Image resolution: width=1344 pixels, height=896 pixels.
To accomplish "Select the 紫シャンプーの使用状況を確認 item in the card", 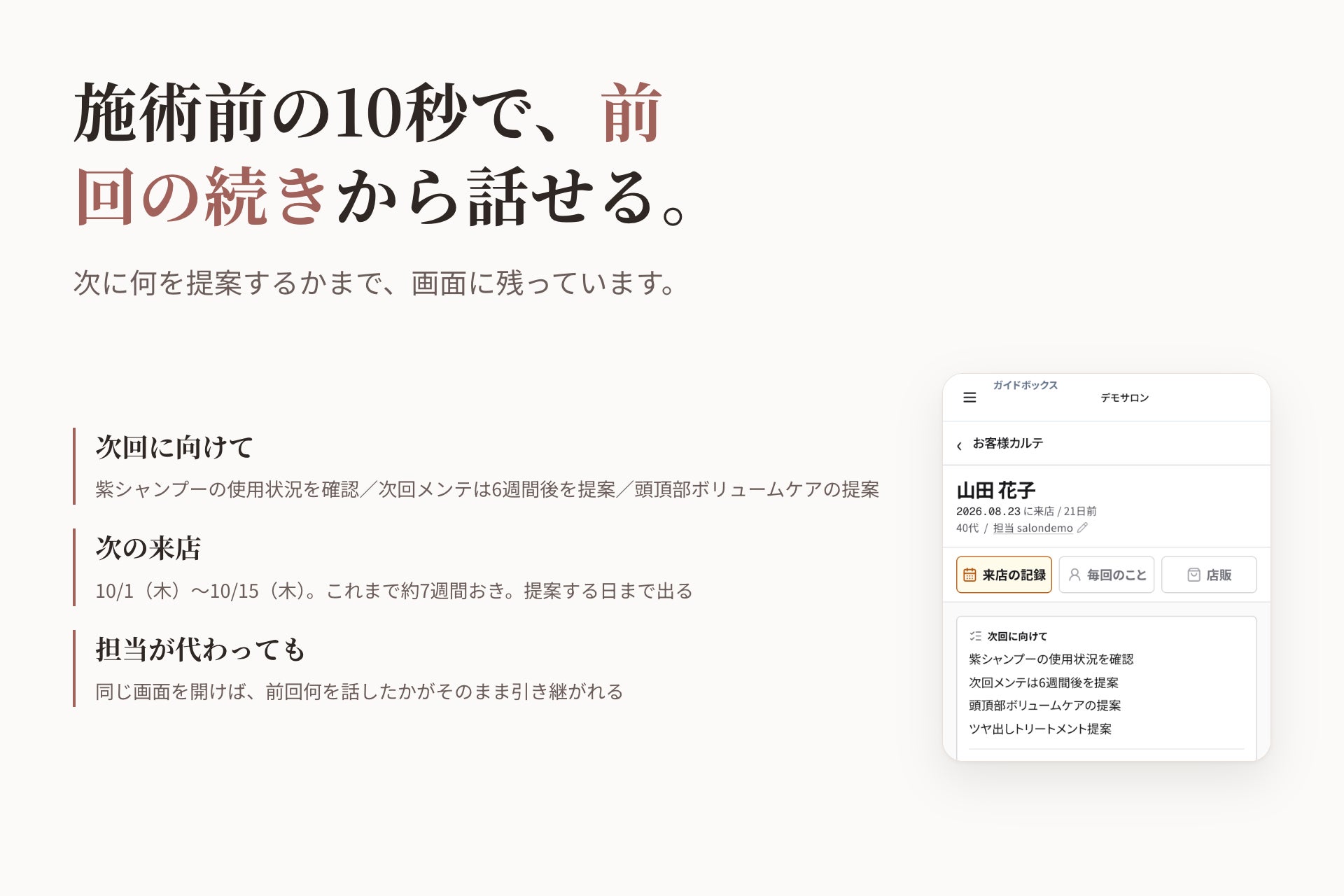I will (x=1051, y=659).
